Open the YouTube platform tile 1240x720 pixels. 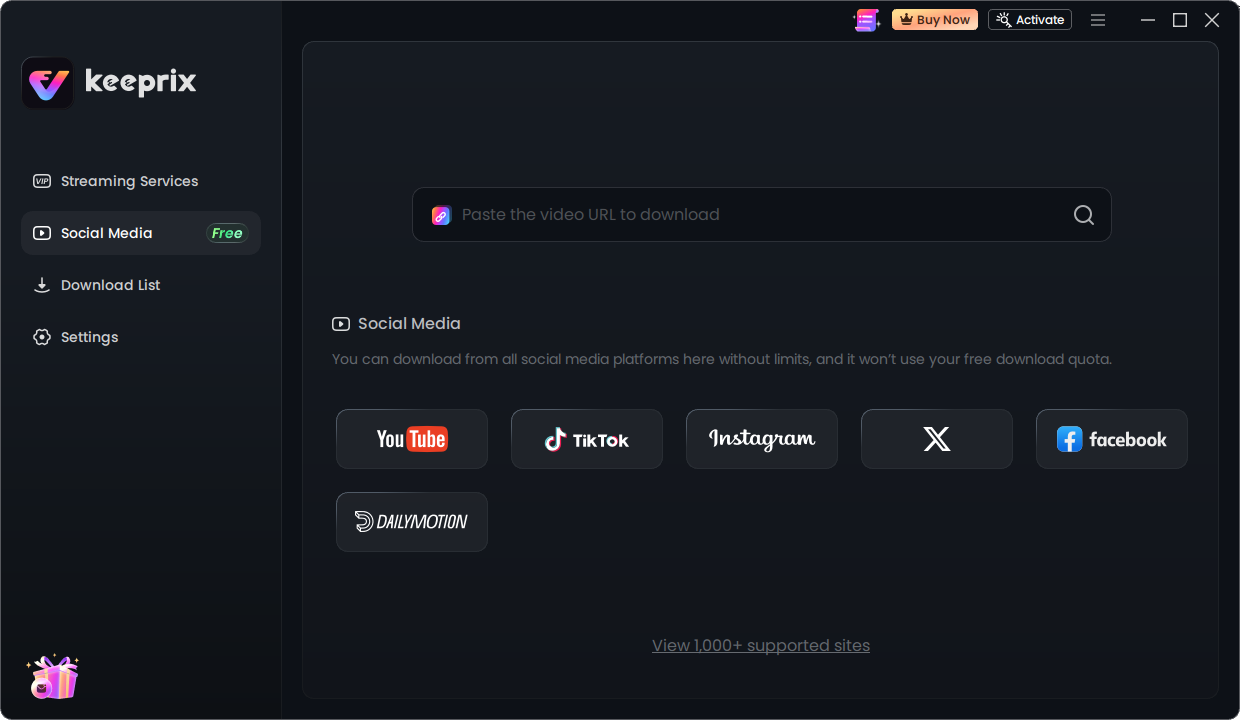[412, 439]
